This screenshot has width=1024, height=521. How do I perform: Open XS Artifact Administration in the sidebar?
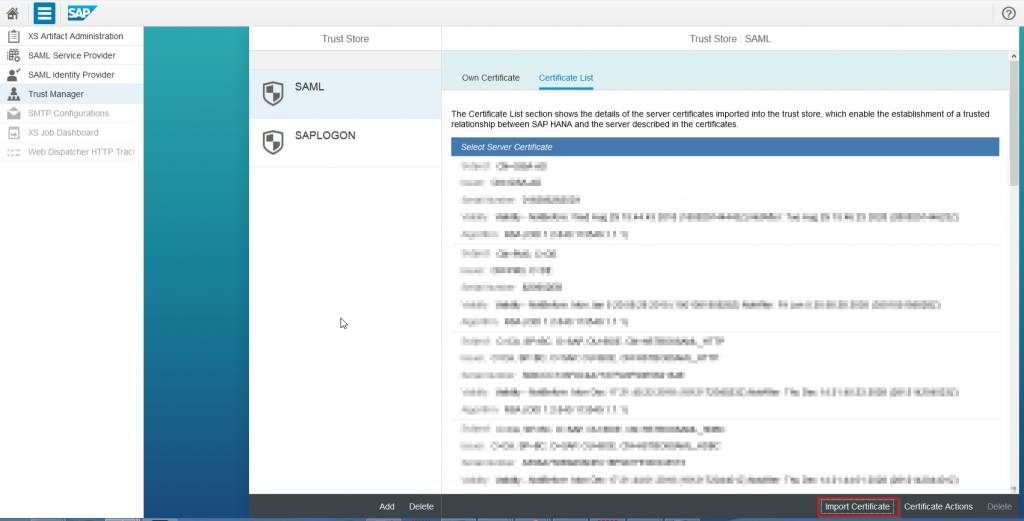click(72, 36)
